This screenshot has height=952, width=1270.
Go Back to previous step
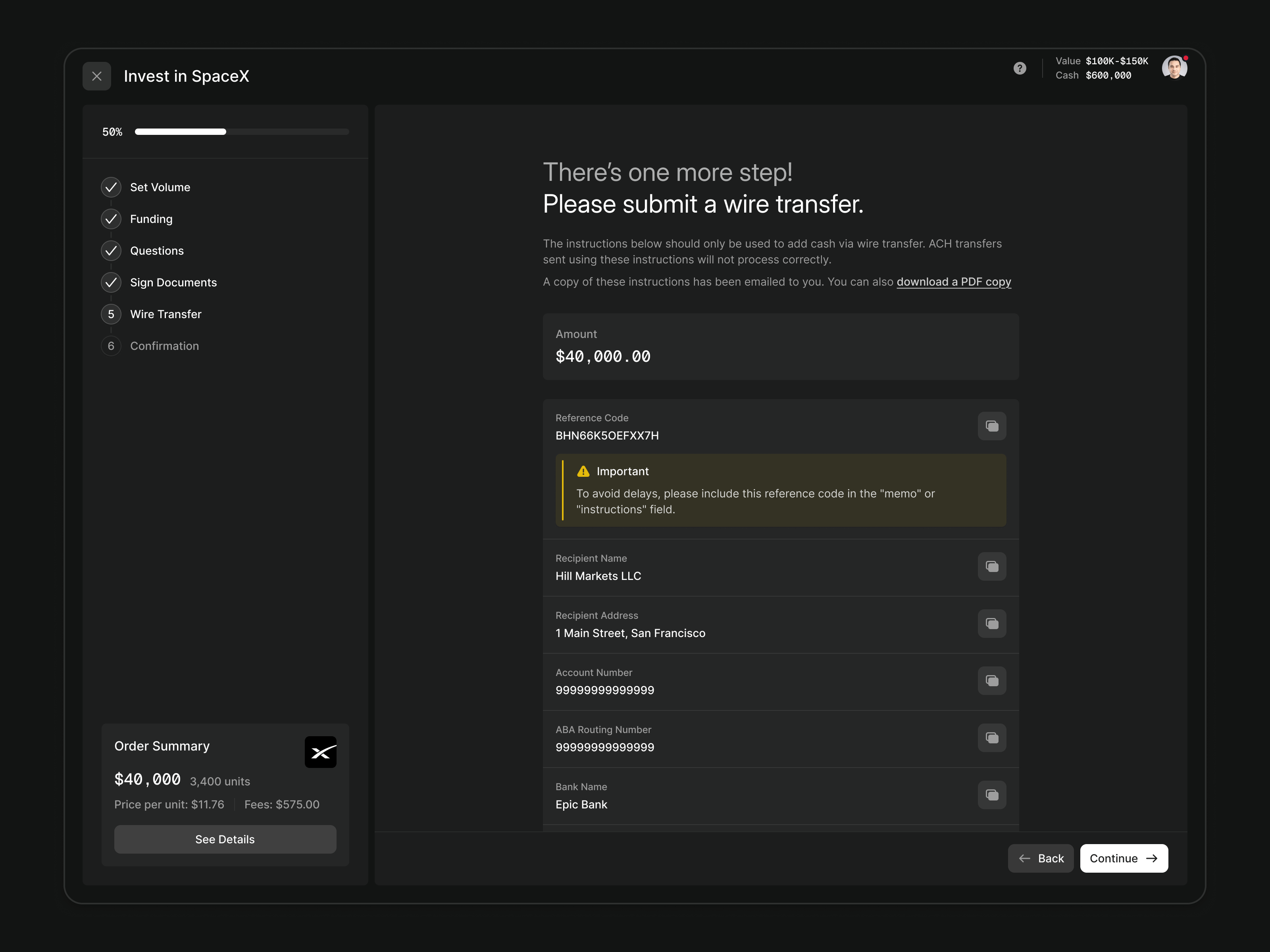pos(1040,858)
